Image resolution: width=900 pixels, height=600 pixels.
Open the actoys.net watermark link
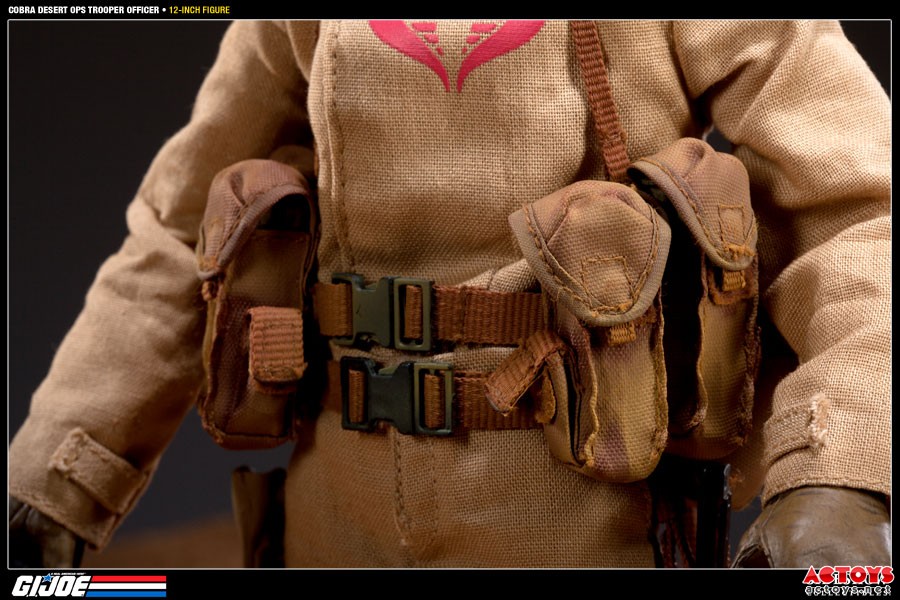(848, 590)
